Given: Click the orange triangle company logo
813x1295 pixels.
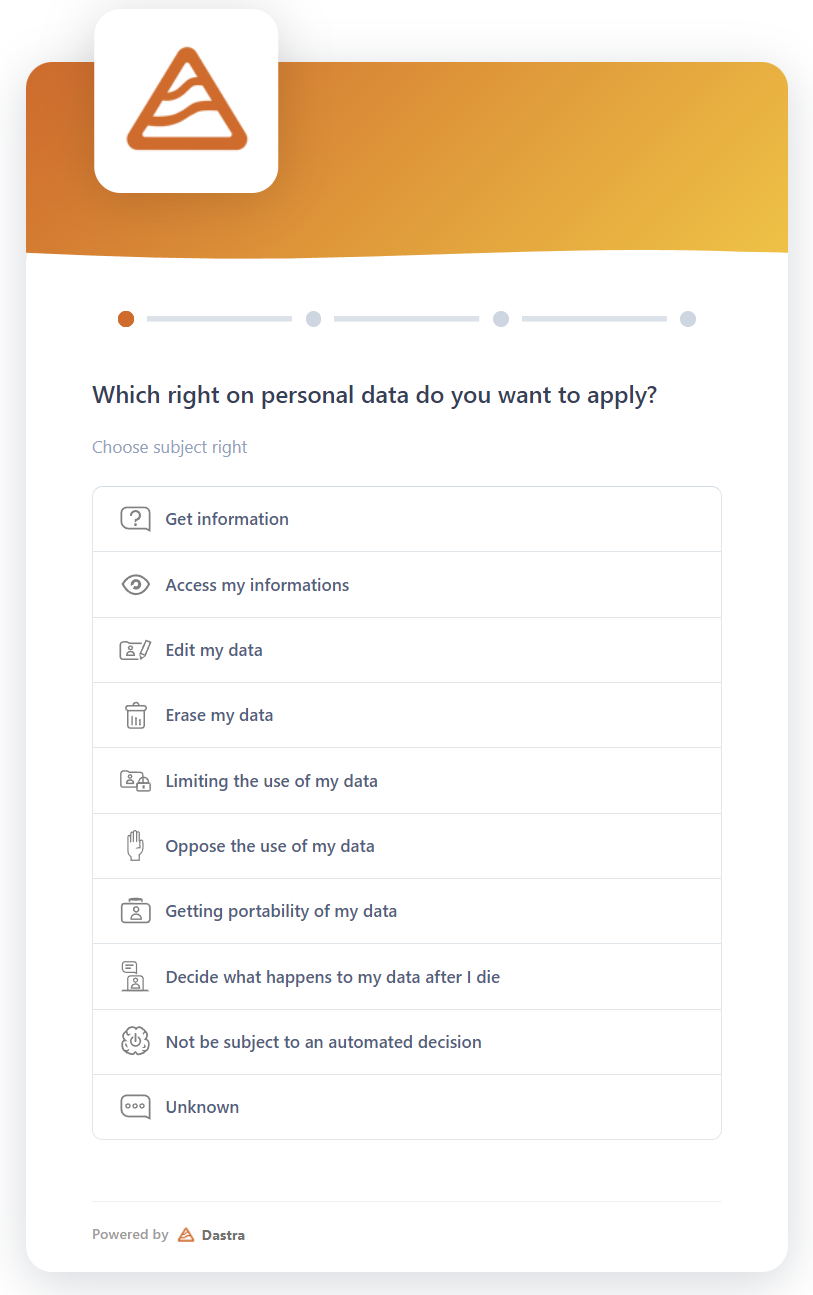Looking at the screenshot, I should click(x=186, y=101).
